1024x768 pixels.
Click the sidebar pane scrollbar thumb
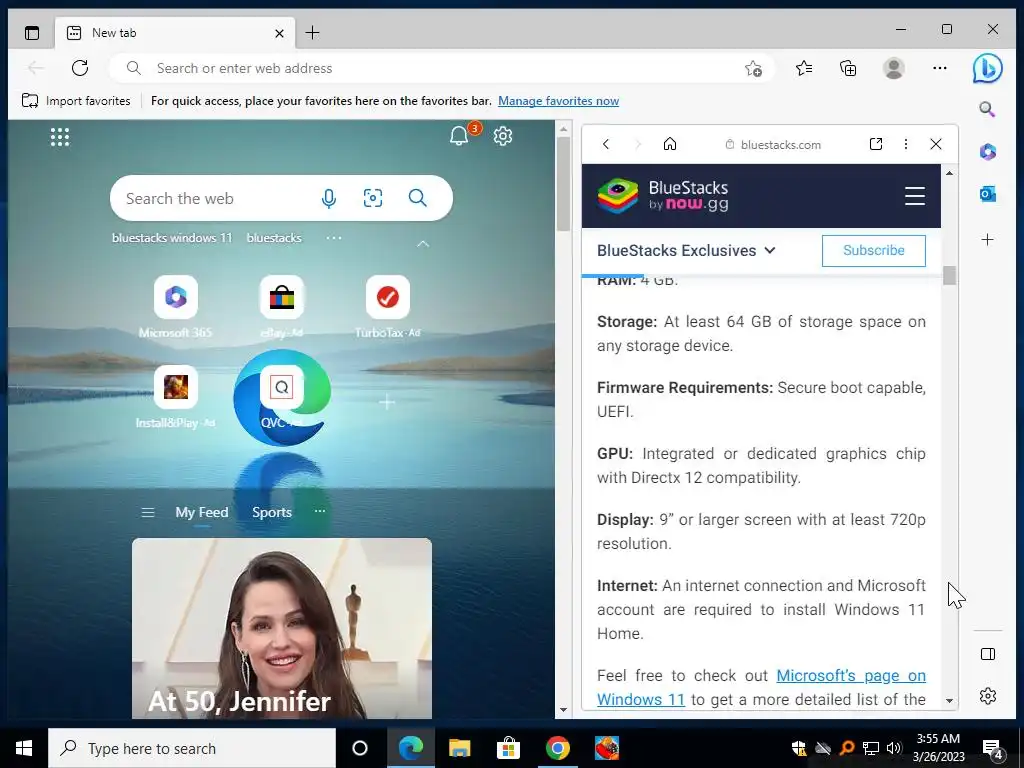(x=950, y=276)
